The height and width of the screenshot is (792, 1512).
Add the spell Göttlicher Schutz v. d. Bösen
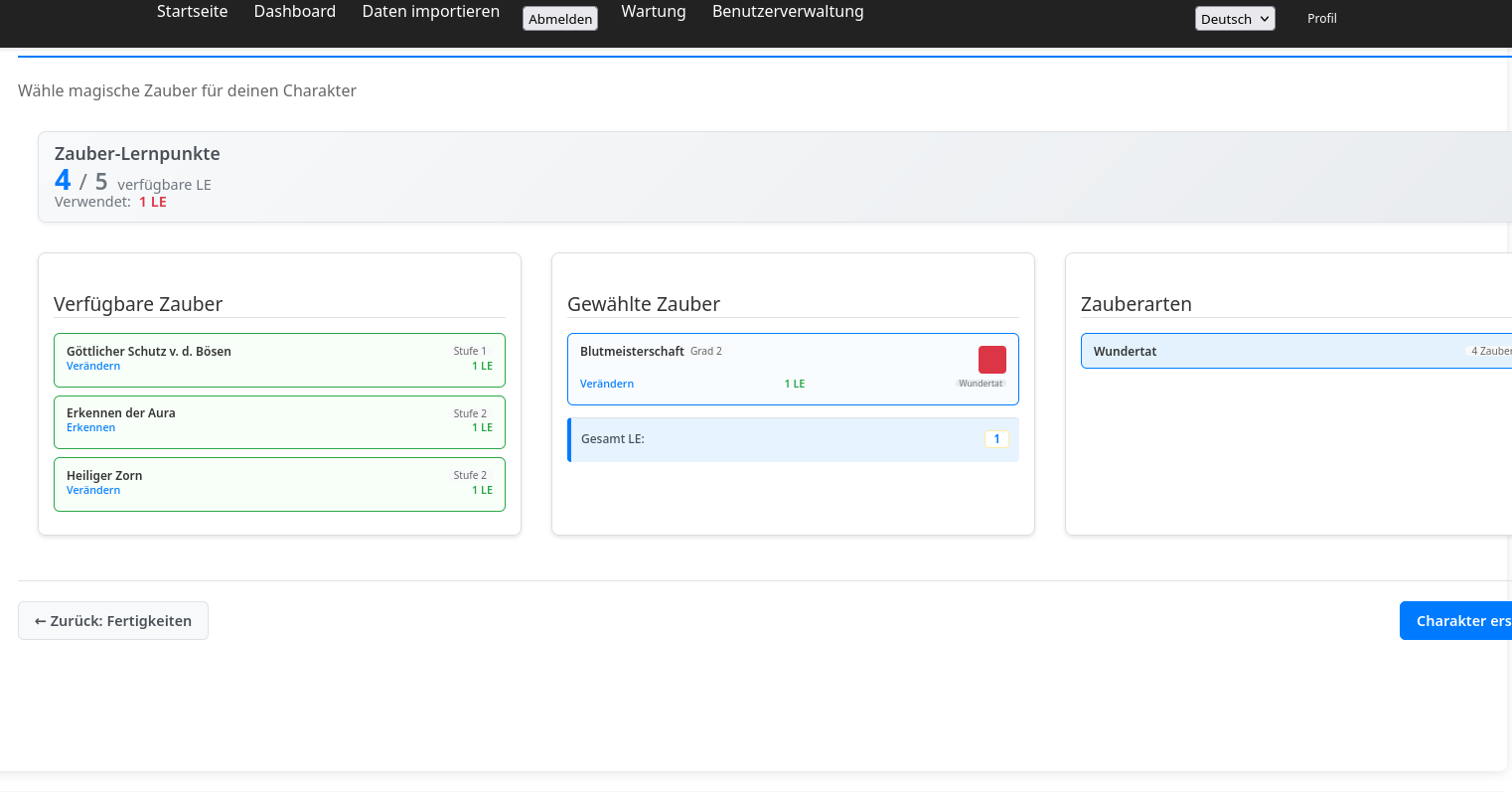point(279,359)
